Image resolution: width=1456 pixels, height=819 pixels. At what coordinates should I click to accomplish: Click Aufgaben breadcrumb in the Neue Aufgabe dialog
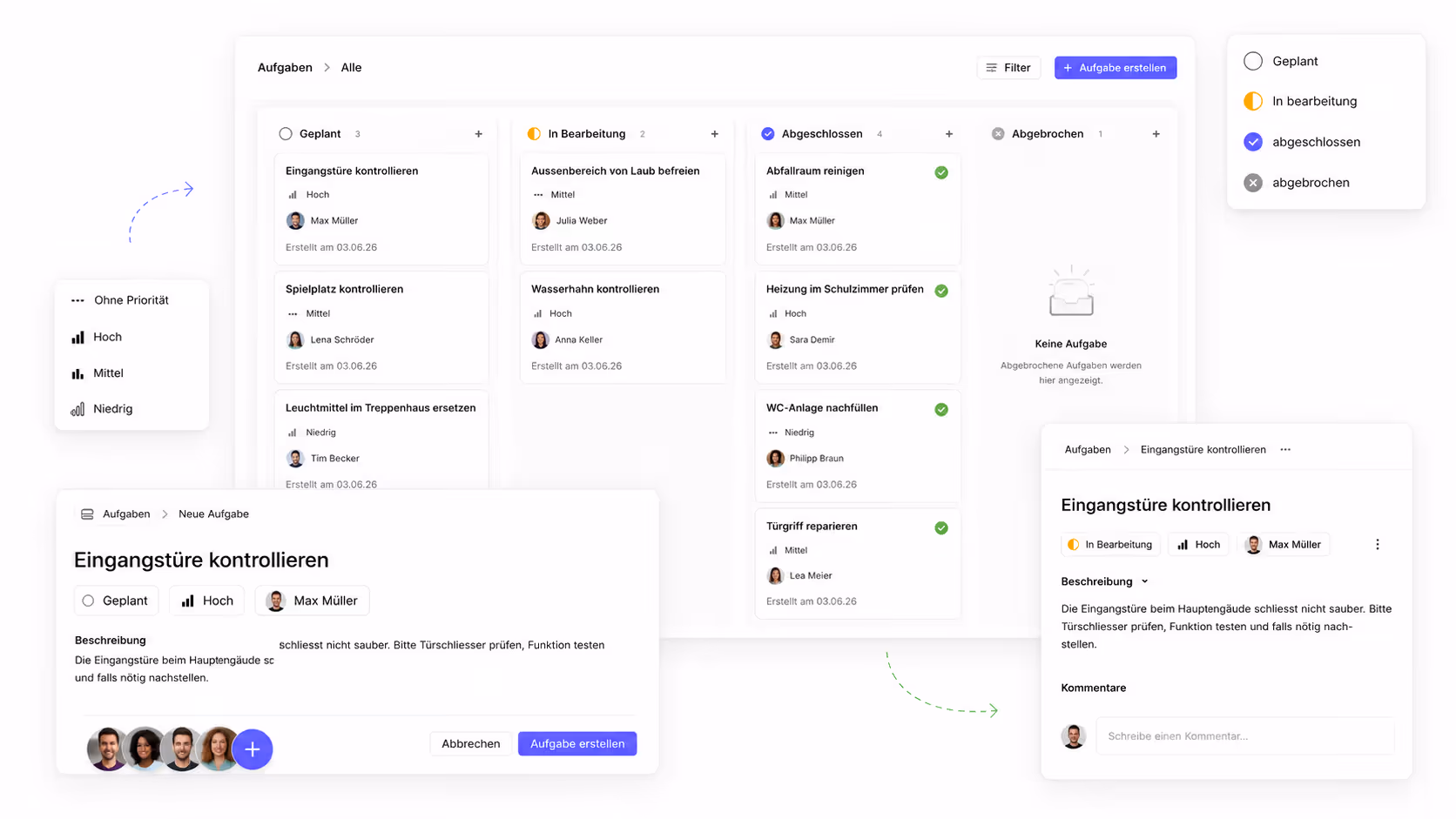(126, 514)
